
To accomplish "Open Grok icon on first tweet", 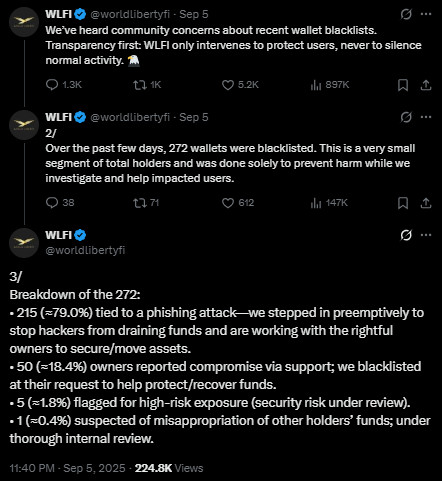I will (x=406, y=14).
